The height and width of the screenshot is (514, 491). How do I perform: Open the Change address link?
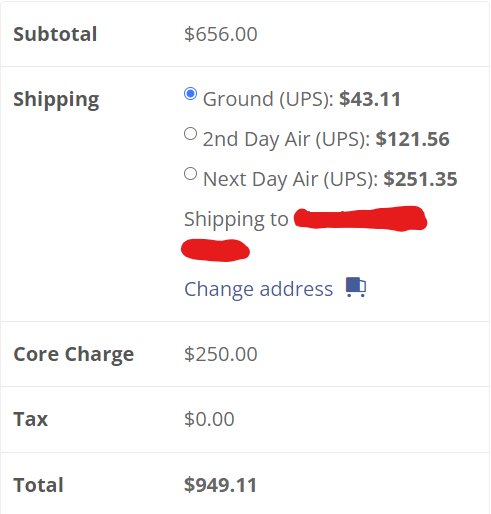click(x=259, y=289)
